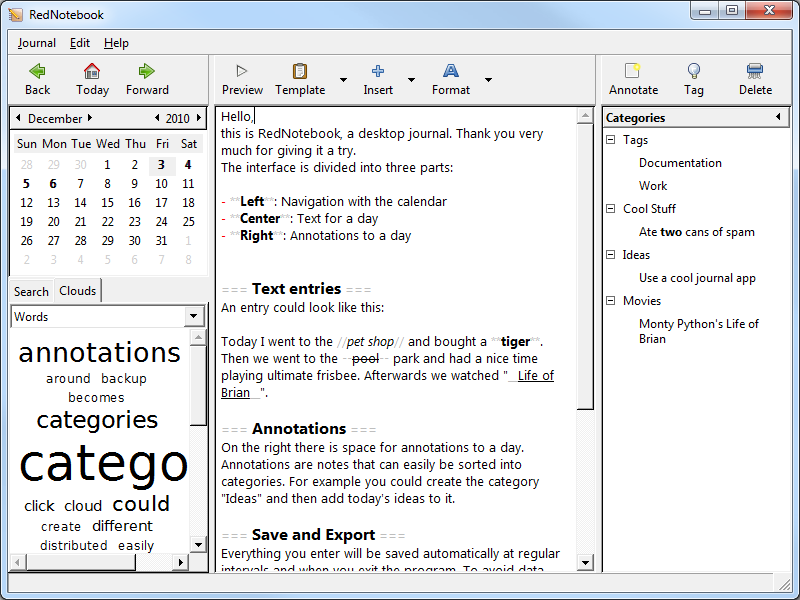The height and width of the screenshot is (600, 800).
Task: Click the word 'annotations' in the cloud
Action: tap(99, 353)
